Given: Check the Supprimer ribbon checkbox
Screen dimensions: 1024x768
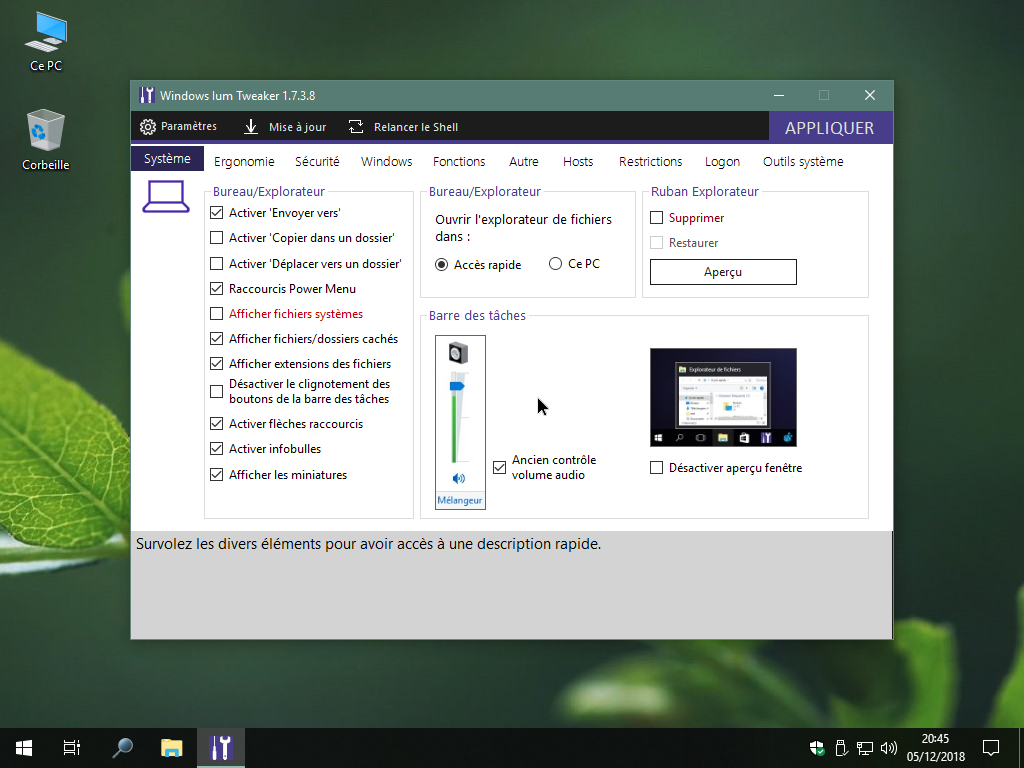Looking at the screenshot, I should click(x=656, y=217).
